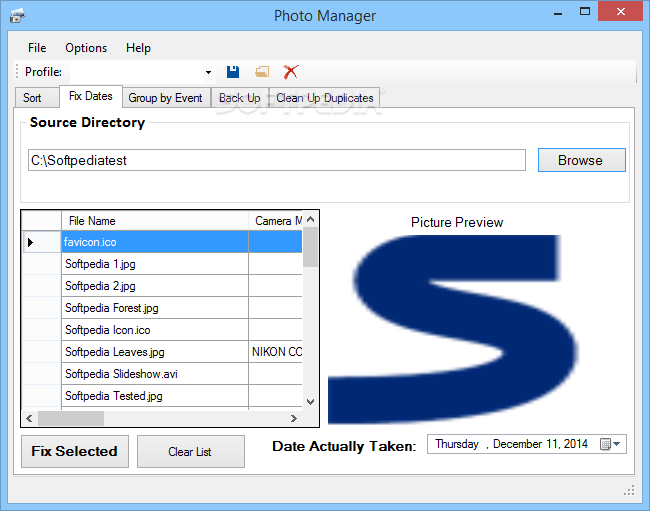Click the NIKON camera cell
Image resolution: width=650 pixels, height=511 pixels.
276,351
